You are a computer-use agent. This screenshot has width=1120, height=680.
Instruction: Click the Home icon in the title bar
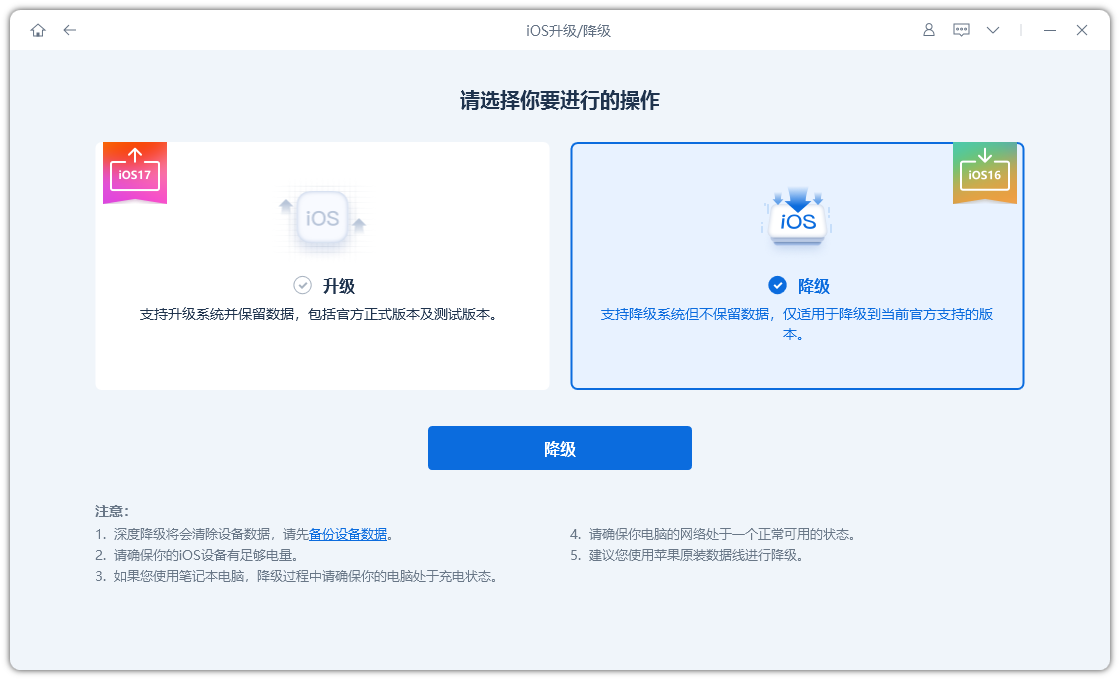coord(38,30)
